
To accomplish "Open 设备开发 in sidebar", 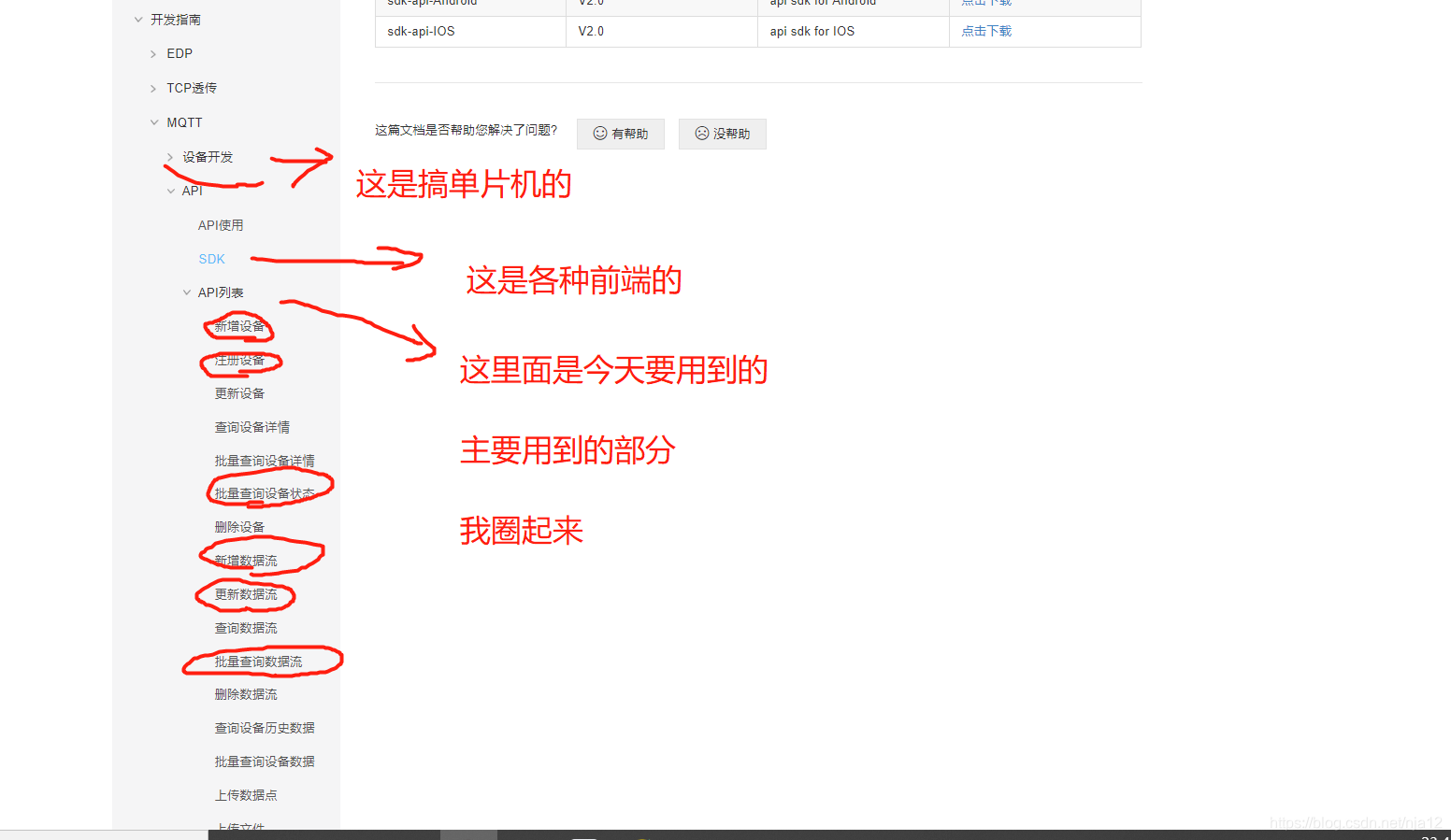I will [x=208, y=157].
